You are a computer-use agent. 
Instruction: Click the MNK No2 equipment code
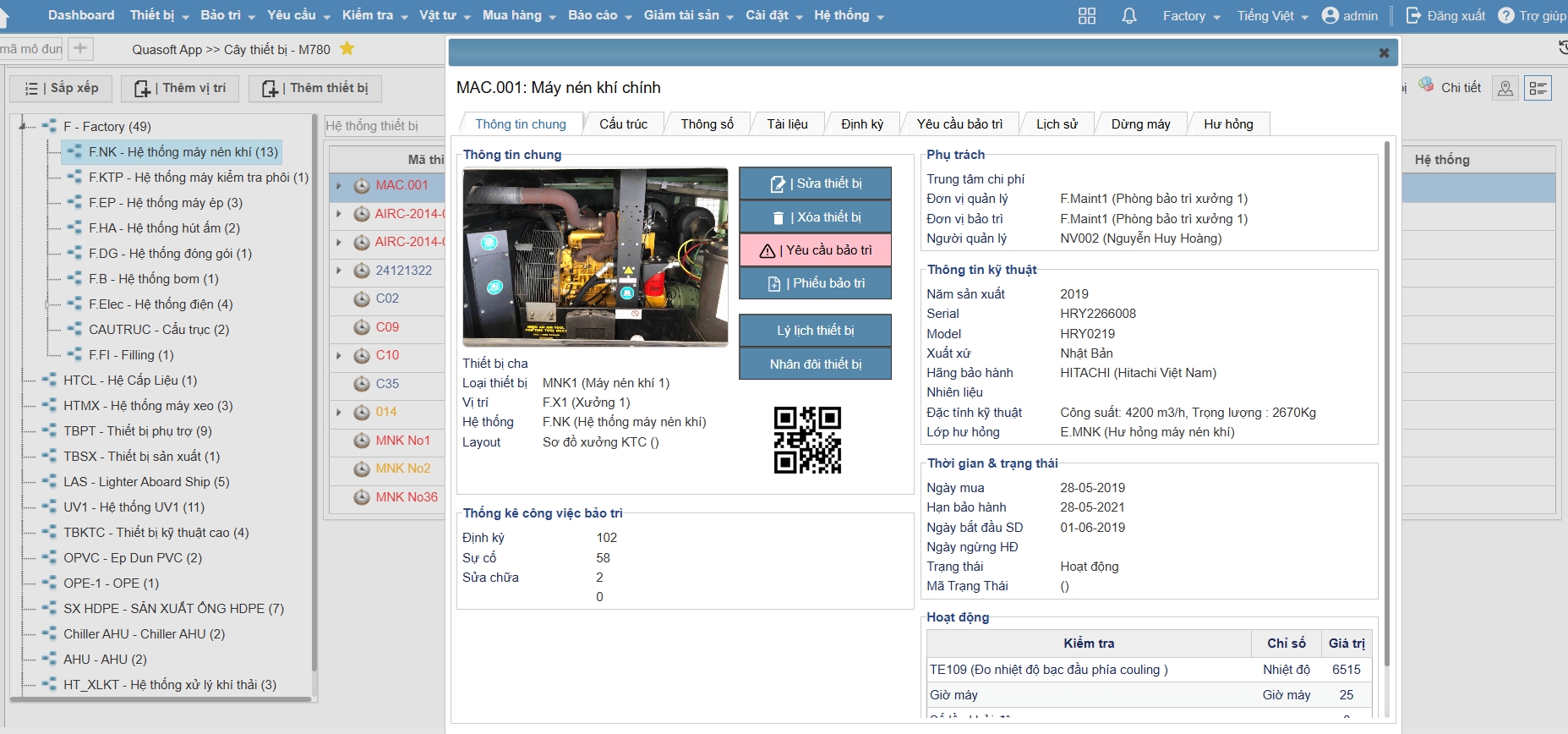(403, 468)
